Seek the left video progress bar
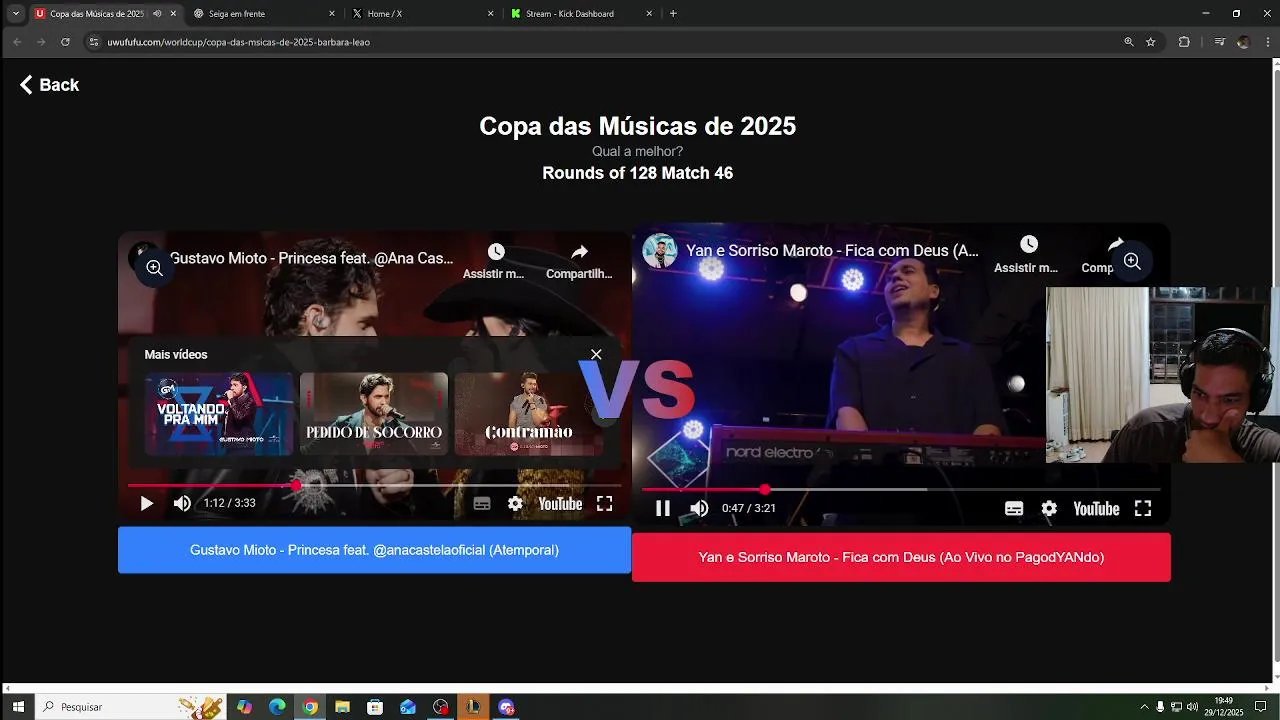 pos(374,485)
